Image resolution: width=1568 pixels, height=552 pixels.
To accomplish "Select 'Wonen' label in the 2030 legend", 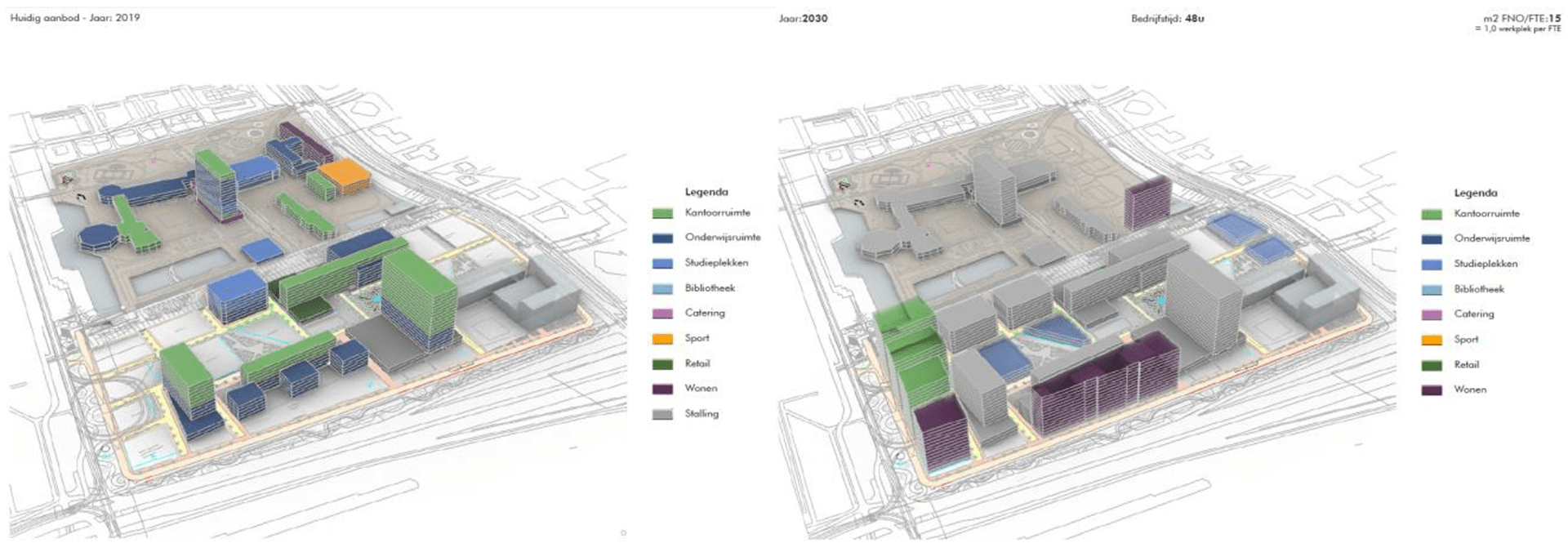I will click(1470, 390).
